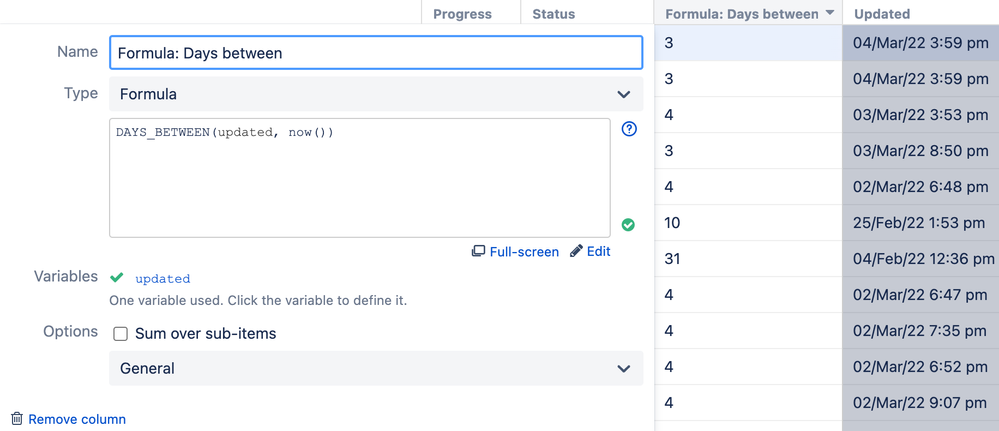The image size is (999, 431).
Task: Click the green check beside updated variable
Action: (x=117, y=278)
